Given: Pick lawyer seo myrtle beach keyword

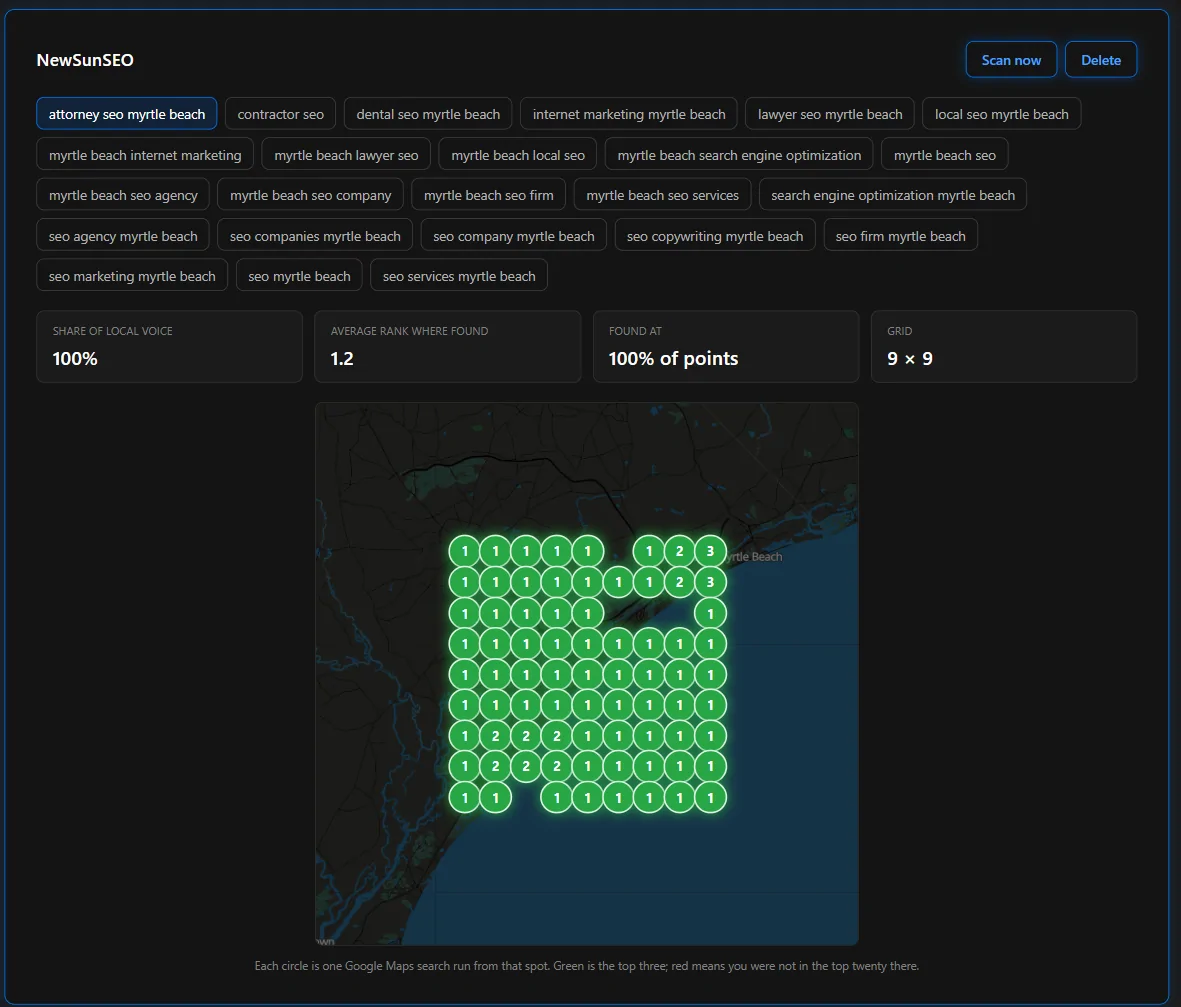Looking at the screenshot, I should [829, 114].
